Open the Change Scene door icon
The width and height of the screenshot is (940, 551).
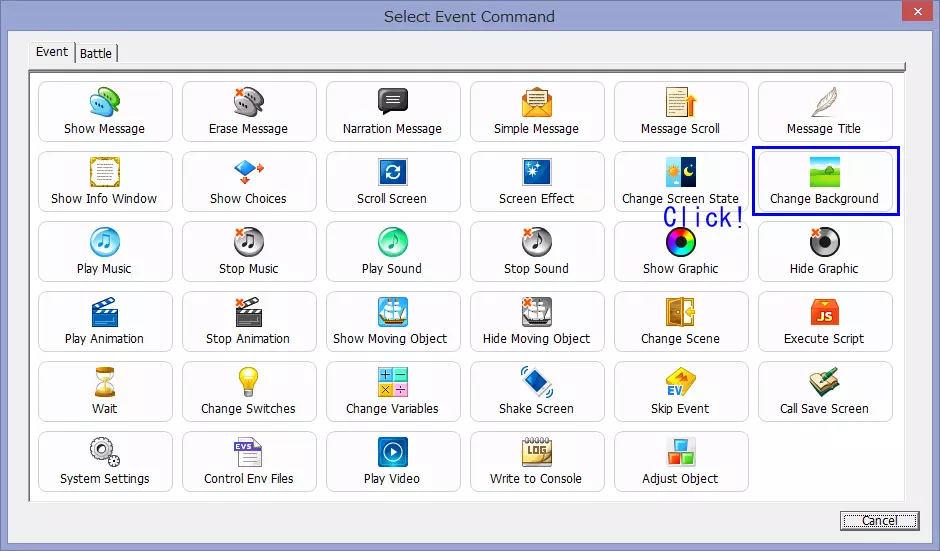[680, 313]
